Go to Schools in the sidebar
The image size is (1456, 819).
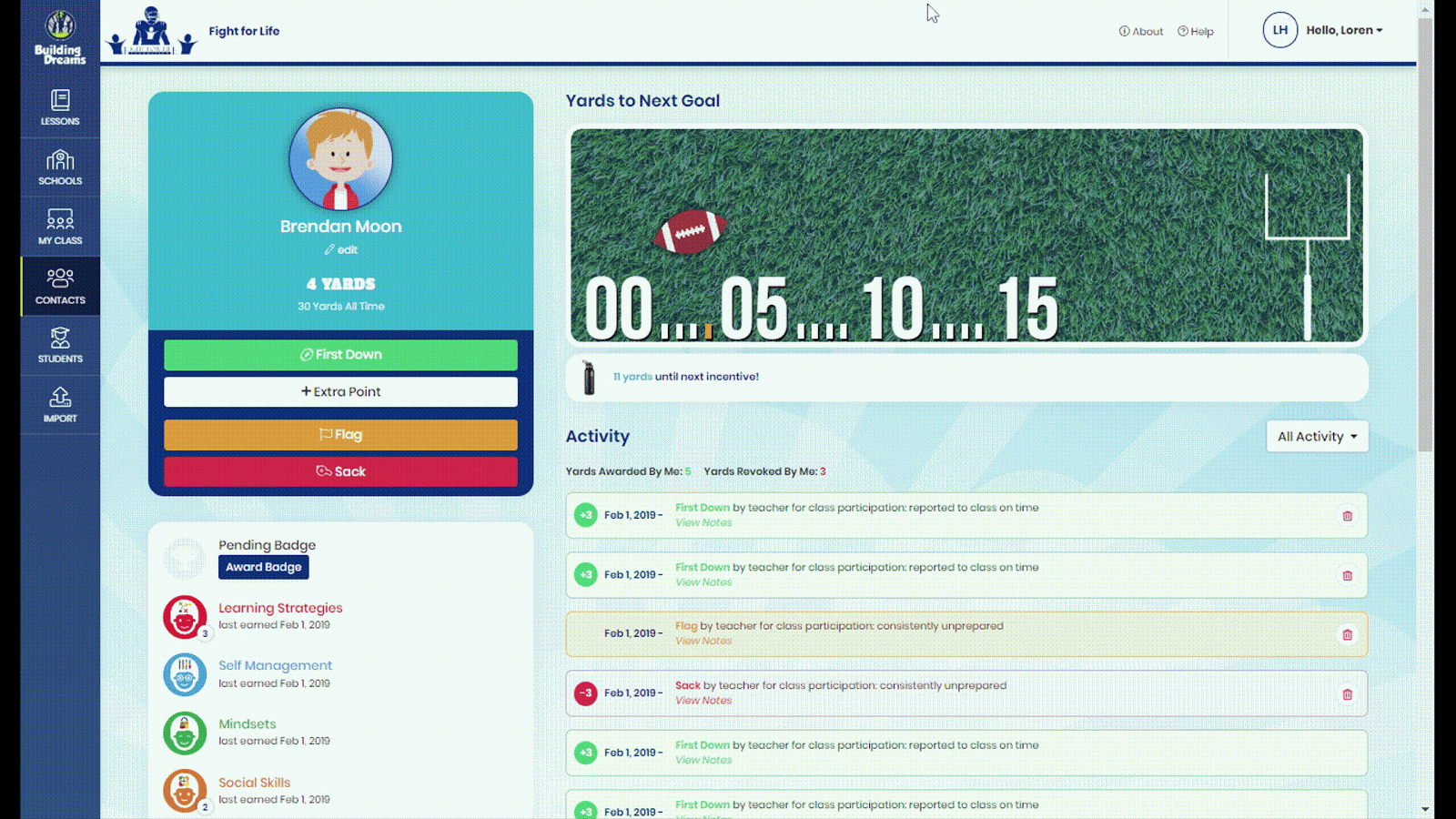tap(60, 167)
